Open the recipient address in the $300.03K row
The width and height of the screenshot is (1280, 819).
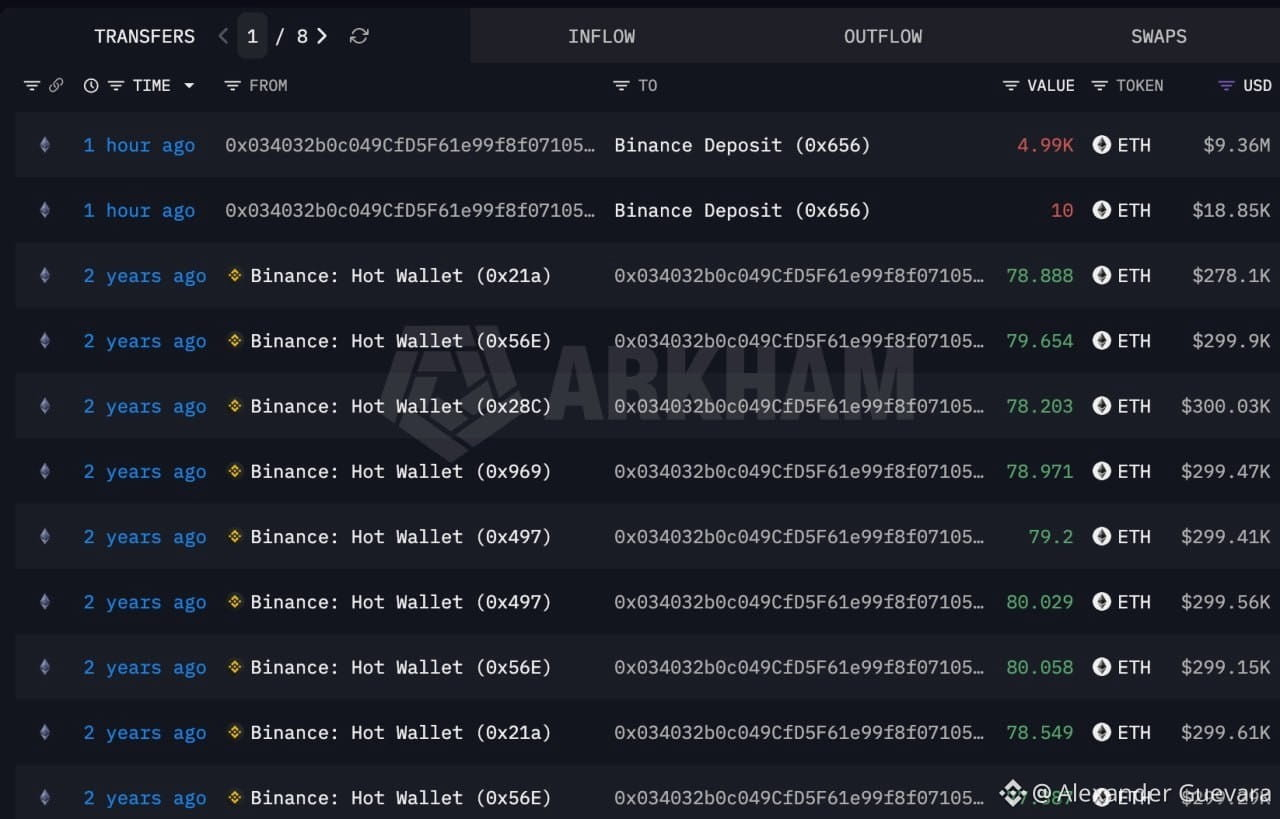tap(799, 406)
